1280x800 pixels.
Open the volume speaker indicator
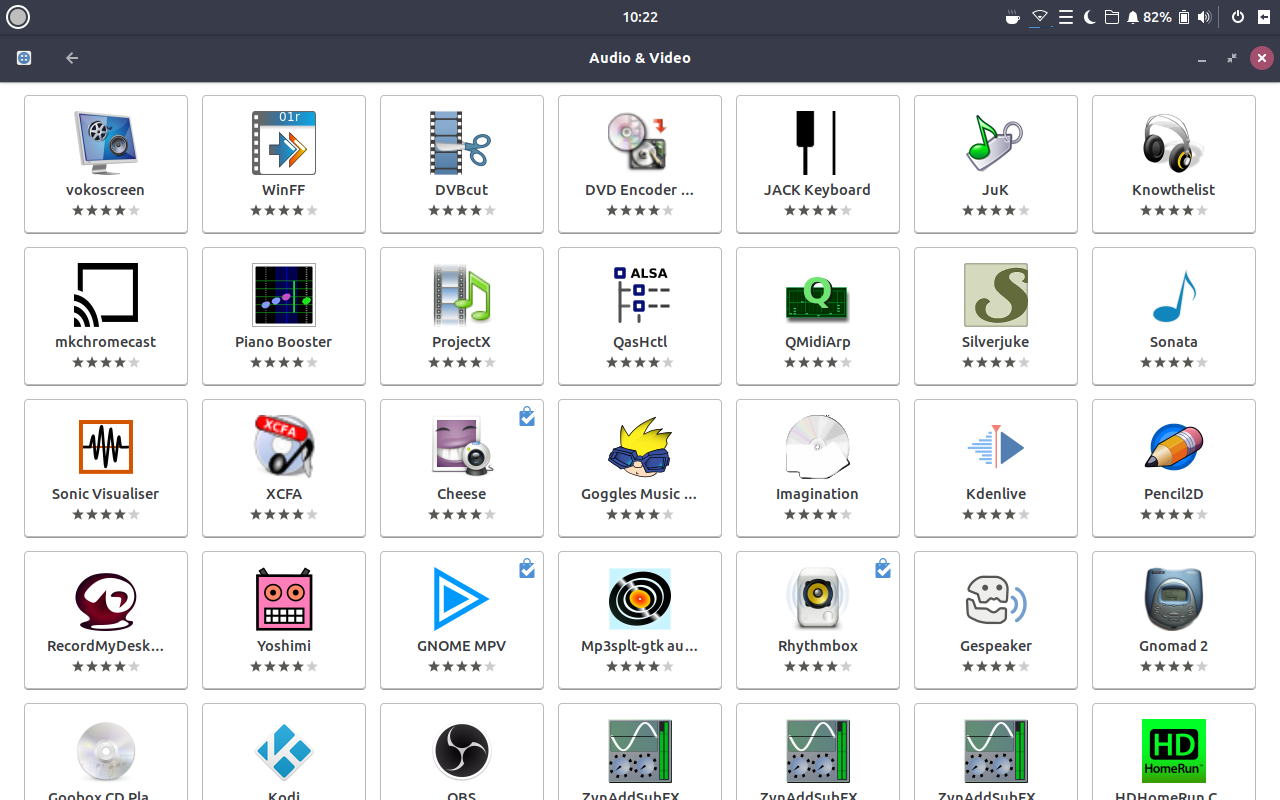click(1204, 17)
